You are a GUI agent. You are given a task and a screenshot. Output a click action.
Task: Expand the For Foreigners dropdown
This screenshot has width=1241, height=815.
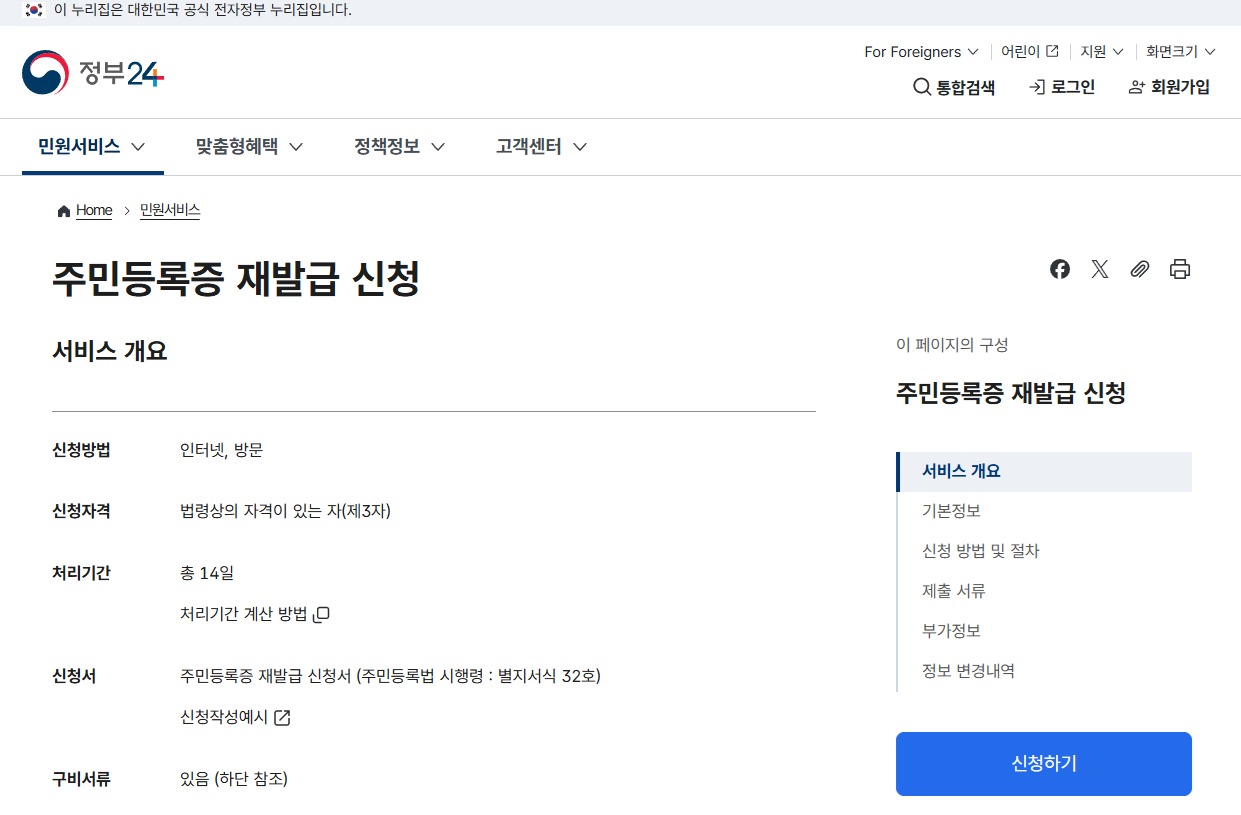pyautogui.click(x=920, y=51)
